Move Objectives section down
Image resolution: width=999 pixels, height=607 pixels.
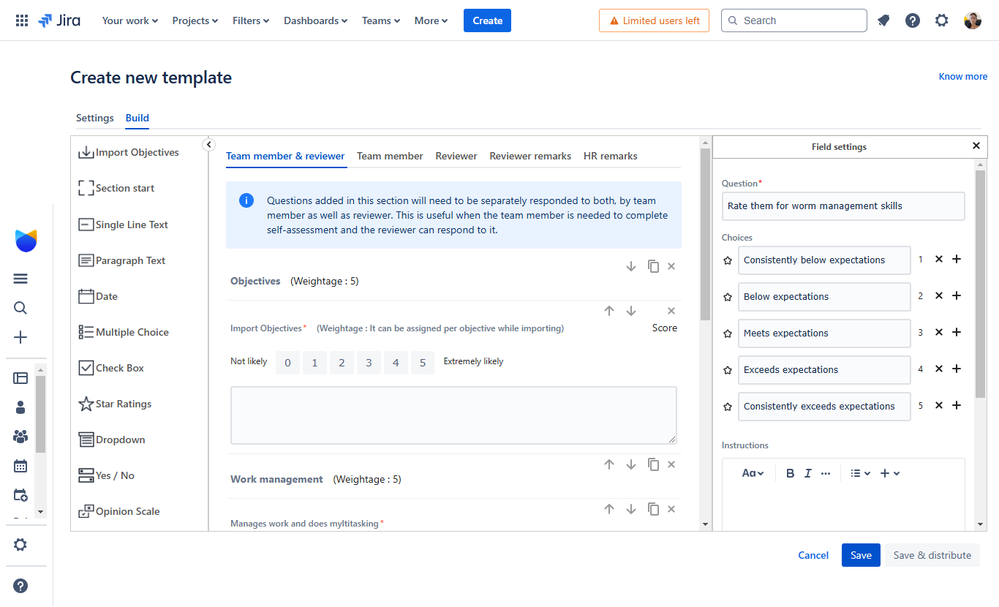631,266
